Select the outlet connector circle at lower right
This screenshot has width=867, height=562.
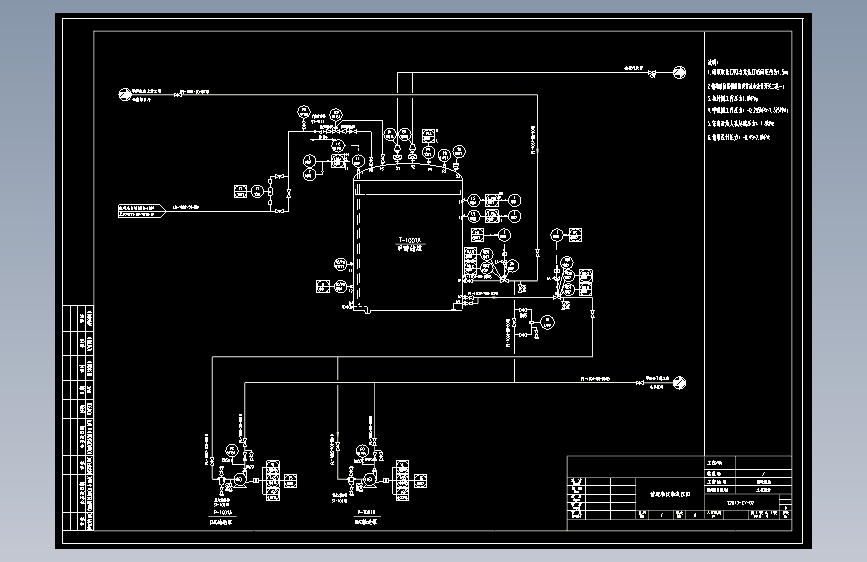tap(679, 383)
